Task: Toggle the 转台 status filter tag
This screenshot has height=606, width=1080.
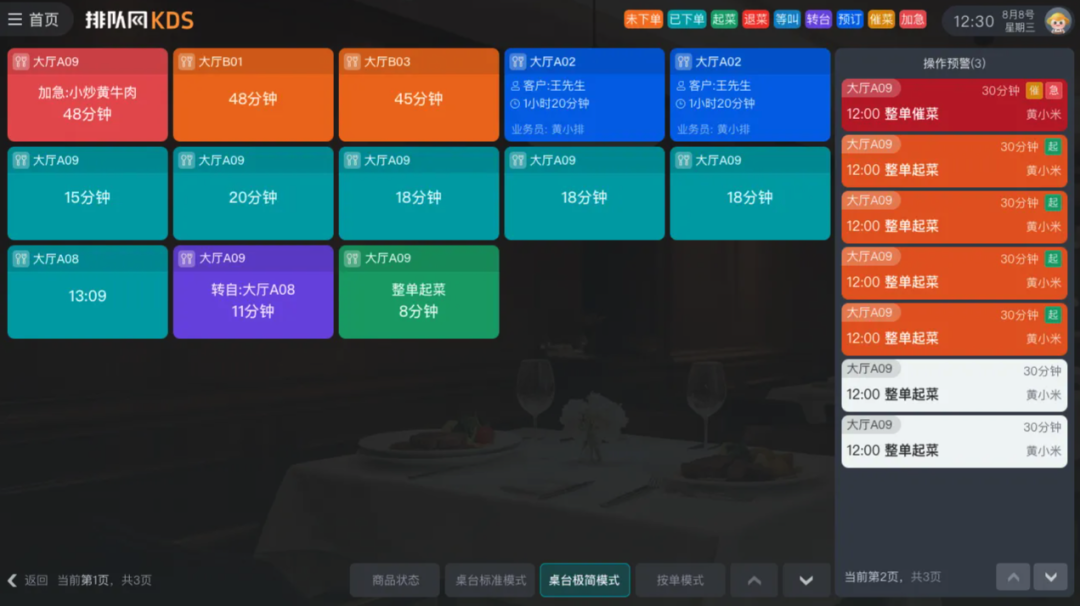Action: (x=818, y=19)
